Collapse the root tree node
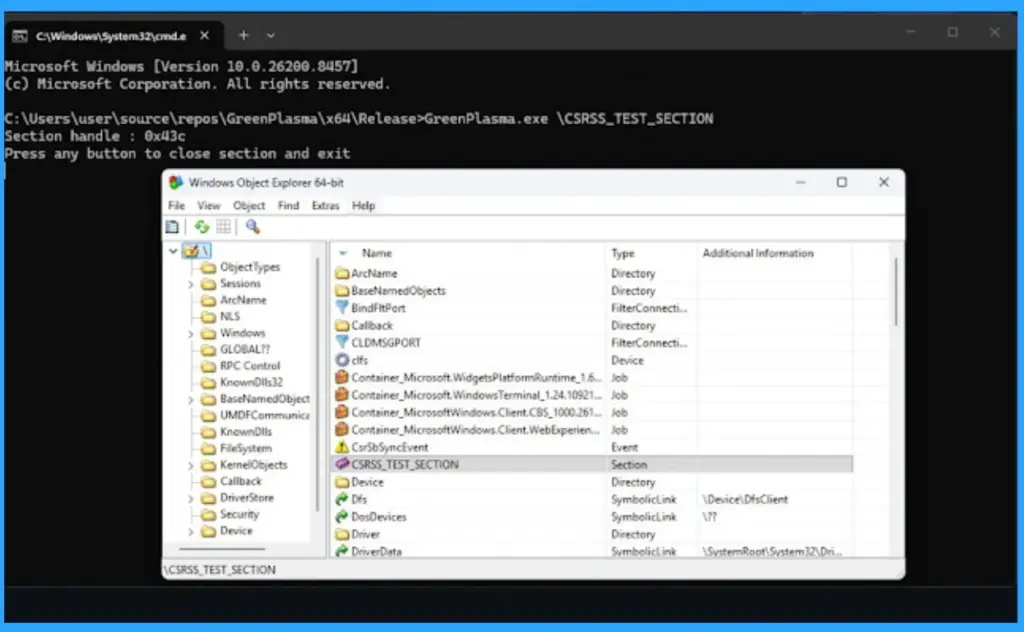The width and height of the screenshot is (1024, 632). 173,251
